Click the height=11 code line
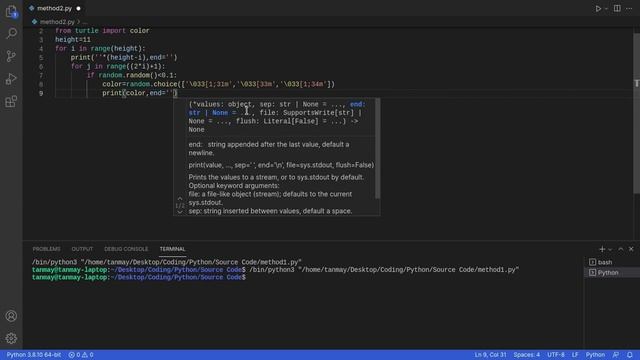This screenshot has width=640, height=360. [73, 40]
